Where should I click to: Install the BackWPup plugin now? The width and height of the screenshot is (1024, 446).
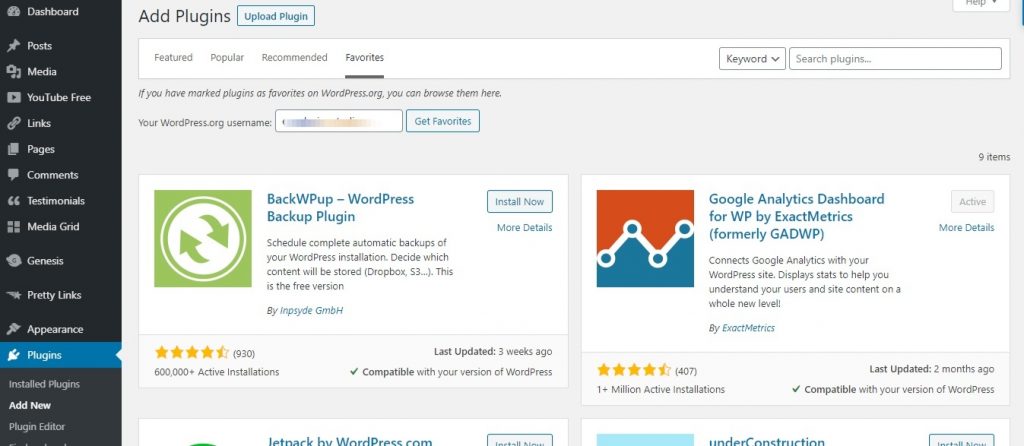coord(519,202)
